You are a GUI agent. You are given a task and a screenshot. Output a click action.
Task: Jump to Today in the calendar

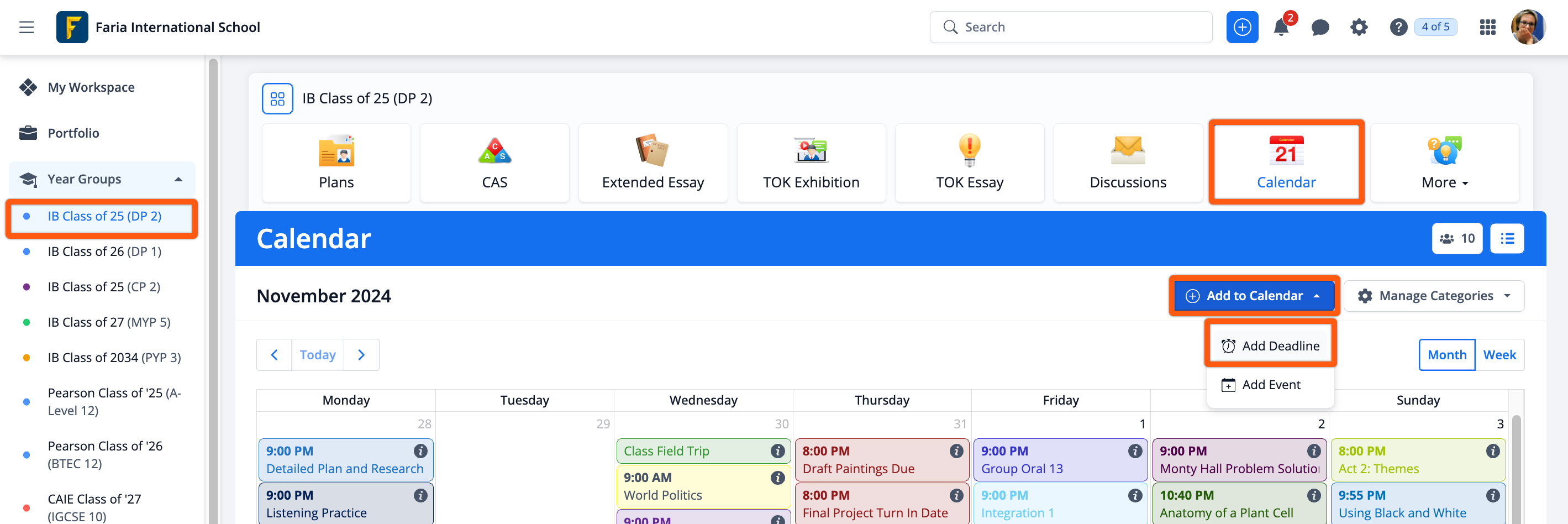point(317,355)
